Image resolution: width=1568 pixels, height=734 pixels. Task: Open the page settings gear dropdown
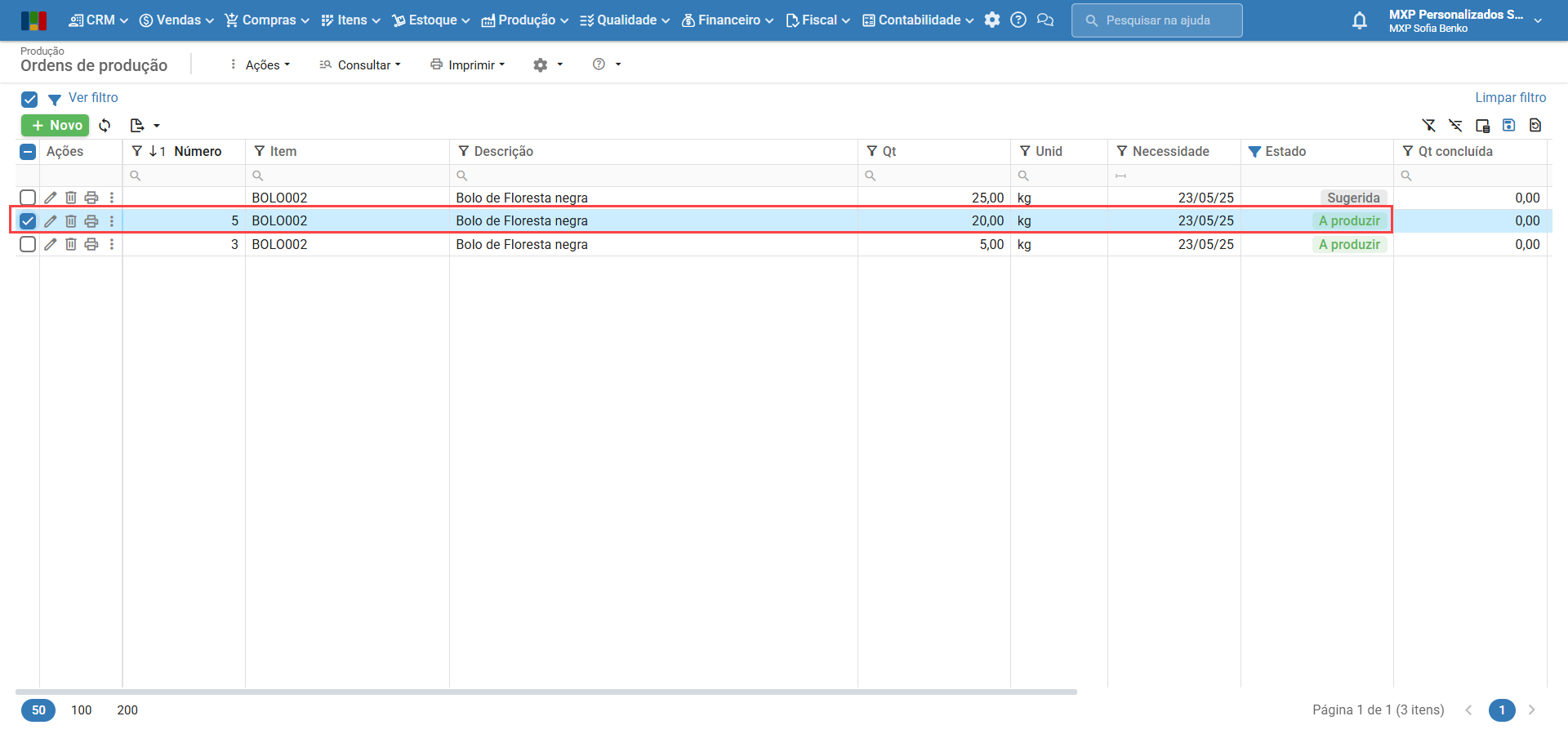[x=548, y=65]
